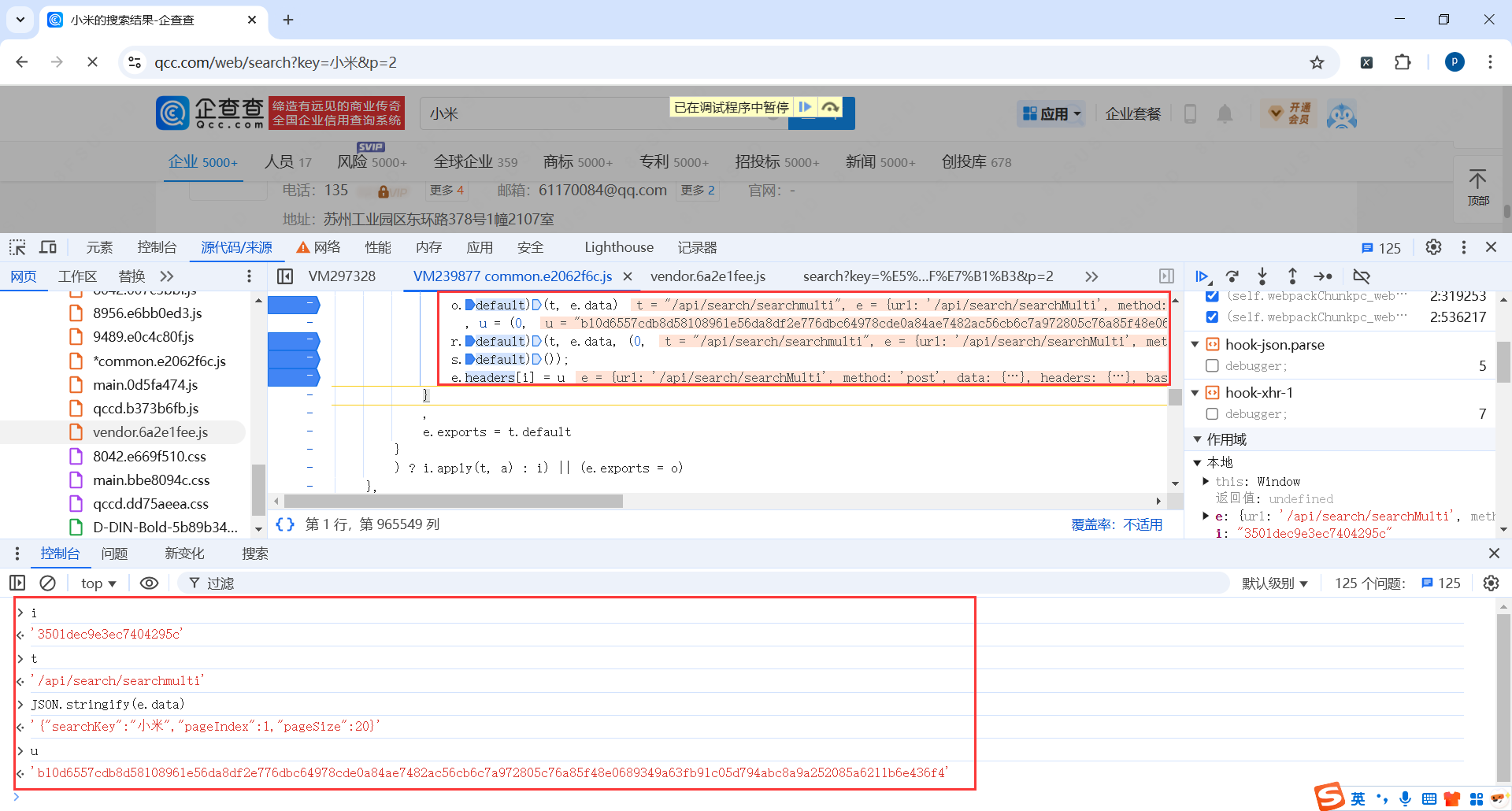Image resolution: width=1512 pixels, height=811 pixels.
Task: Open console settings gear
Action: [1491, 583]
